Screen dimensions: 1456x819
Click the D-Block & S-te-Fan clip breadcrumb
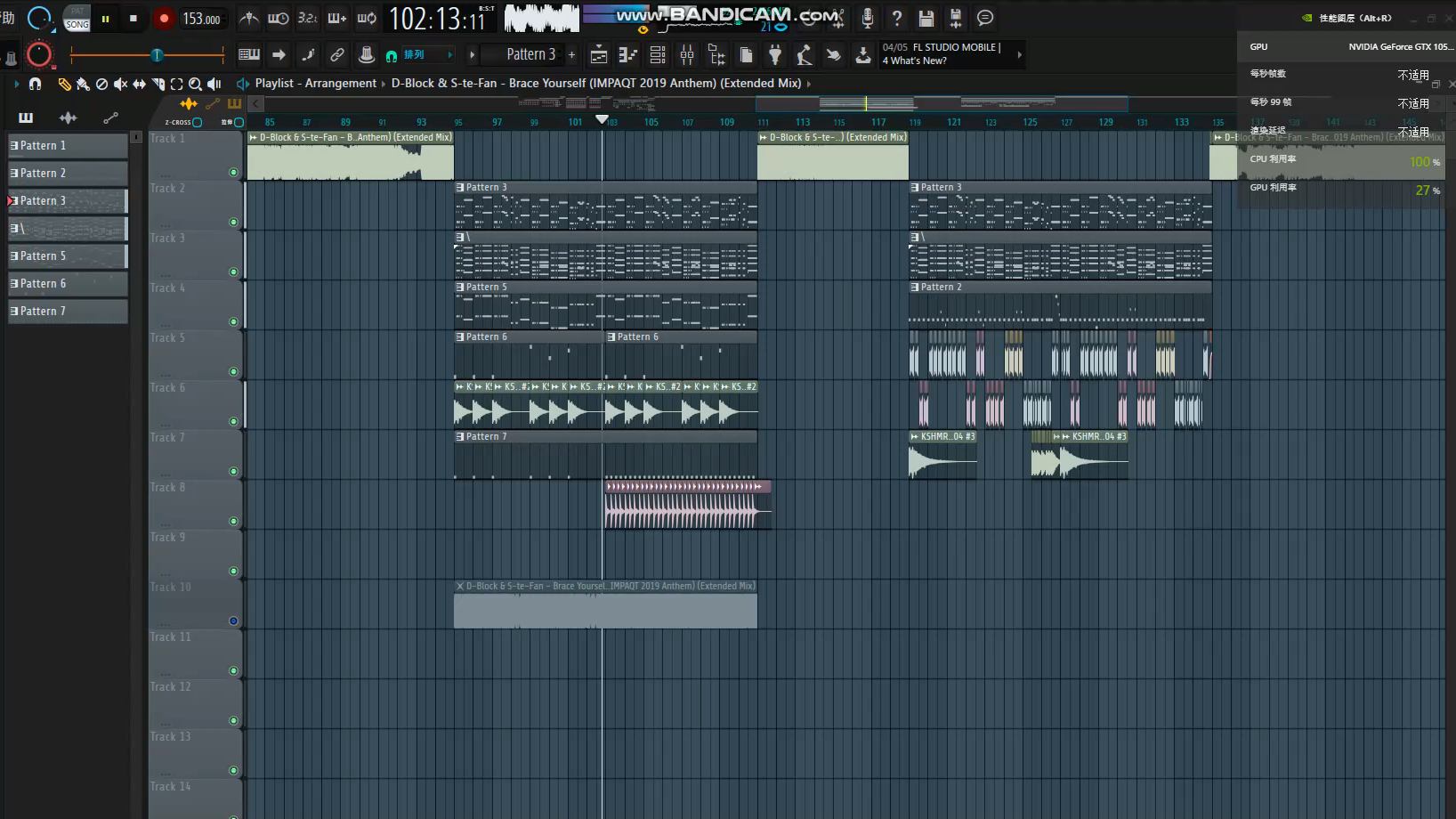[x=596, y=83]
